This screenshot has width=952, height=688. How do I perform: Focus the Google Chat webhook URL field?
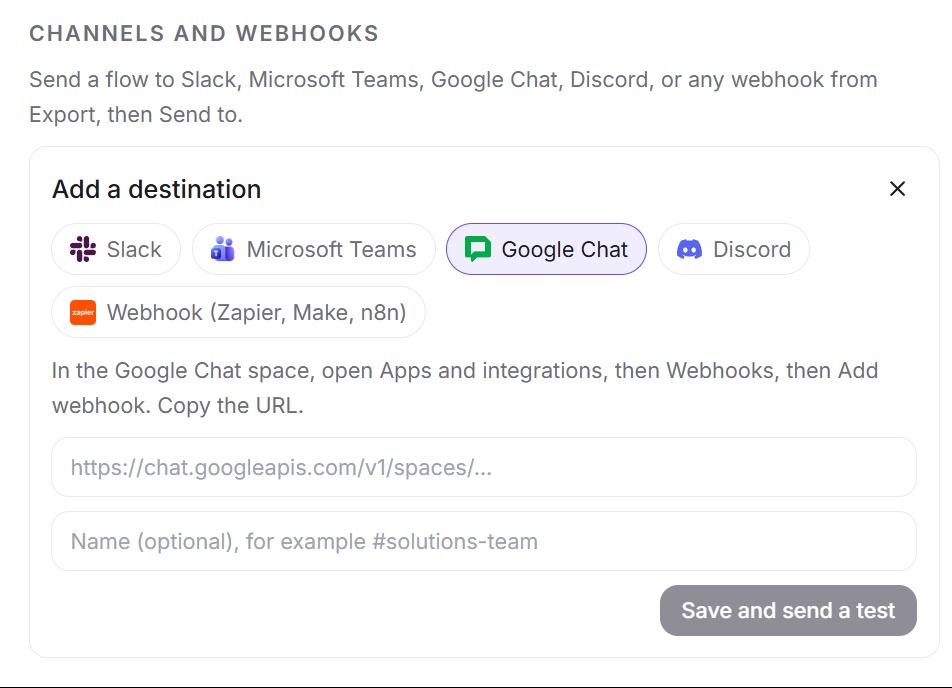point(484,467)
